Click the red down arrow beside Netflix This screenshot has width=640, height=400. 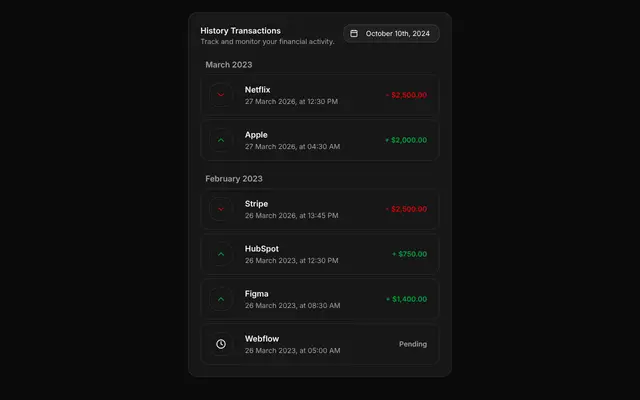coord(221,95)
